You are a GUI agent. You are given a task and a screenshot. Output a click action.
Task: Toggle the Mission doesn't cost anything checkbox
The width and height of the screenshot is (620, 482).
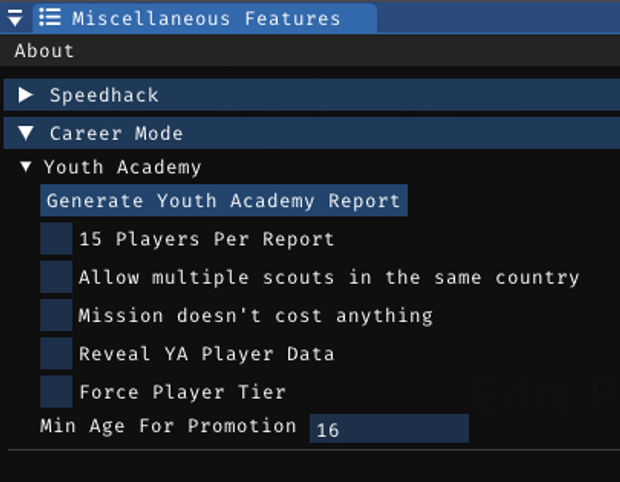point(56,315)
